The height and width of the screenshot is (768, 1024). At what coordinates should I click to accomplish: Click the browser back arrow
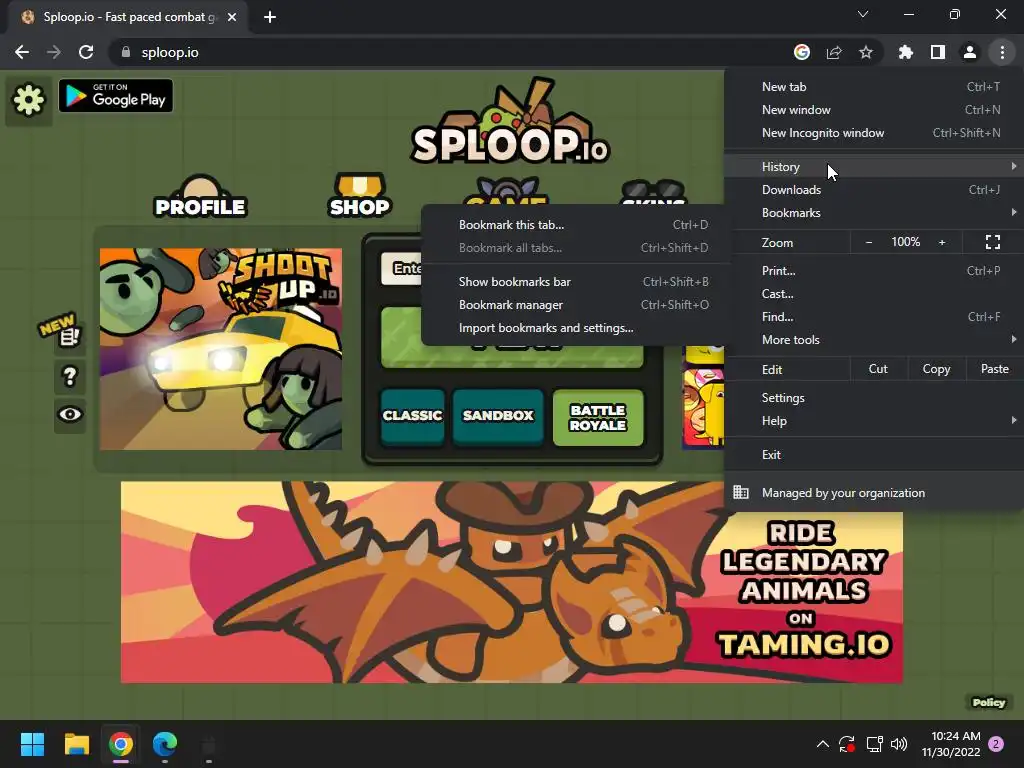point(22,52)
